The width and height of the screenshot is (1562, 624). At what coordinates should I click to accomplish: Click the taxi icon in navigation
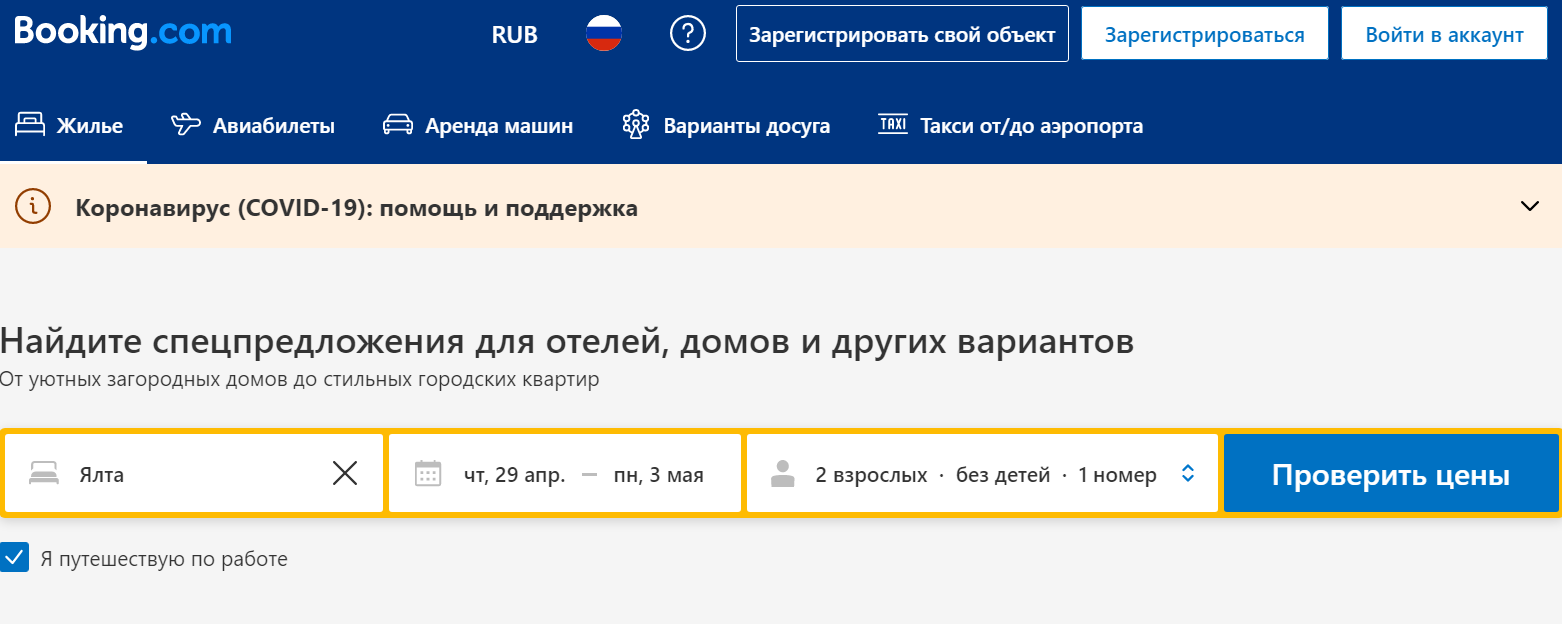[x=892, y=125]
